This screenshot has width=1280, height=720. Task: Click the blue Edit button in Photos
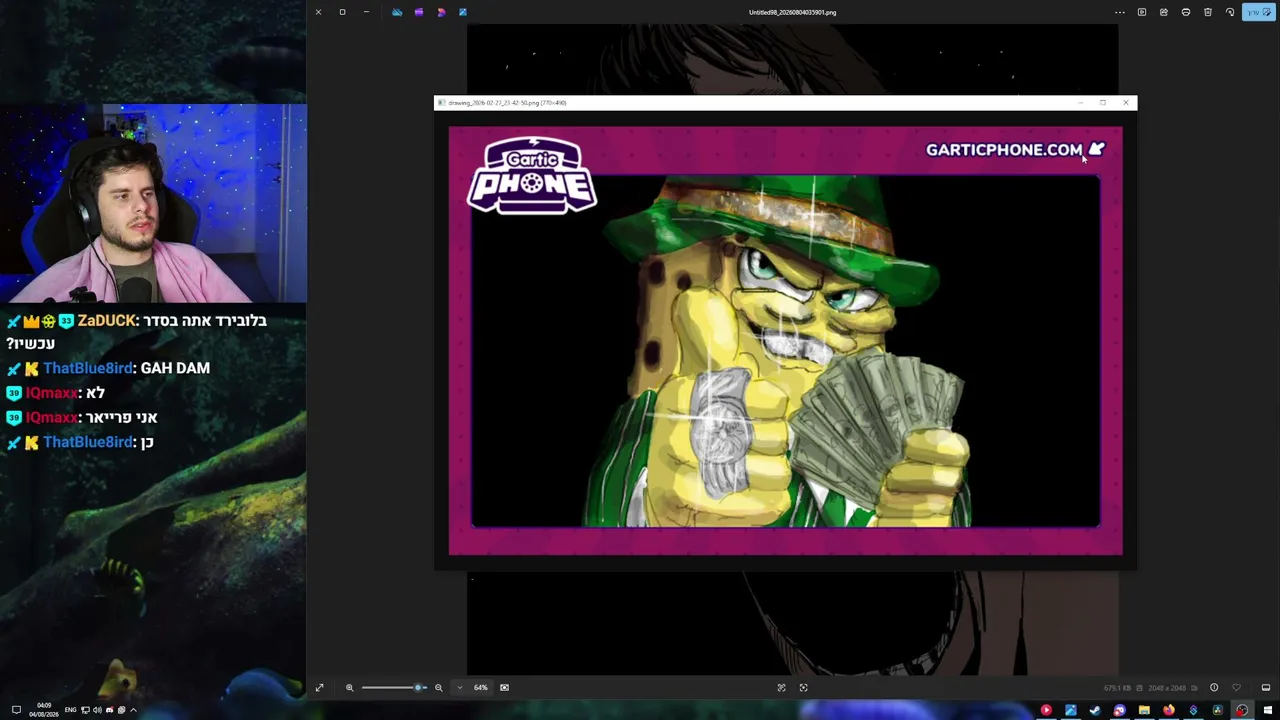(1258, 12)
